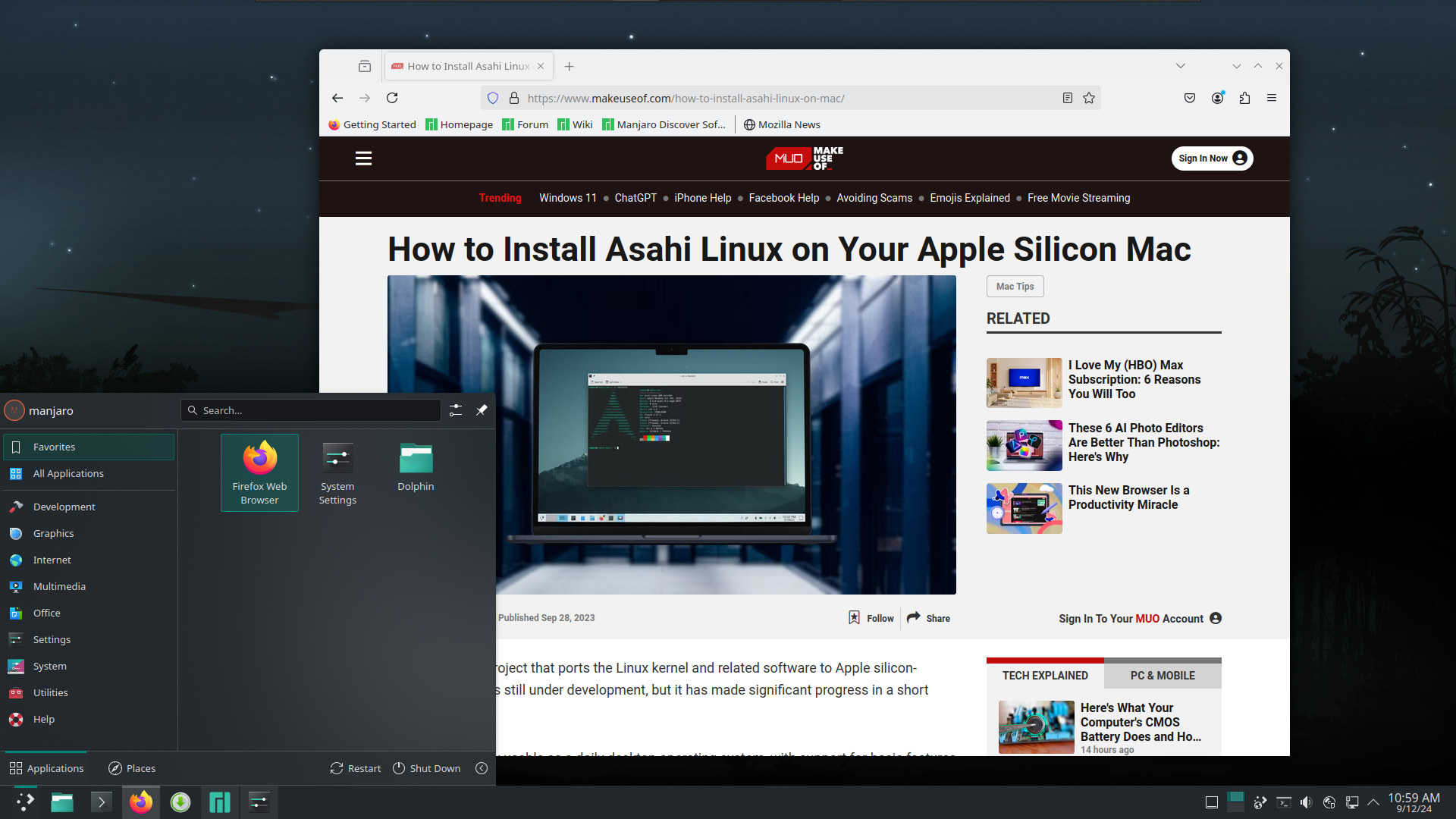1456x819 pixels.
Task: Expand the Graphics category in app menu
Action: pyautogui.click(x=53, y=533)
